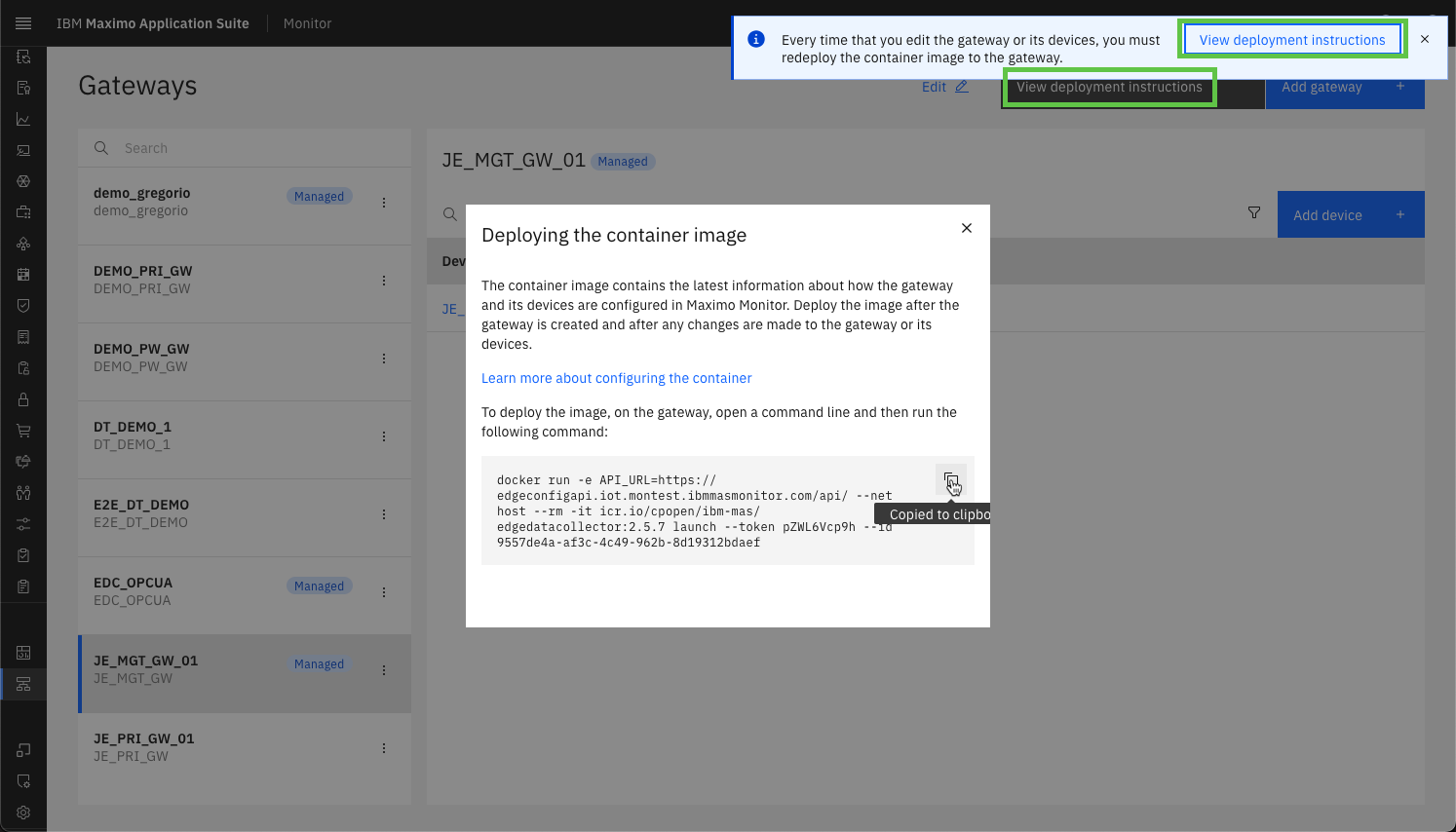
Task: Select the DEMO_PRI_GW gateway row
Action: click(x=245, y=284)
